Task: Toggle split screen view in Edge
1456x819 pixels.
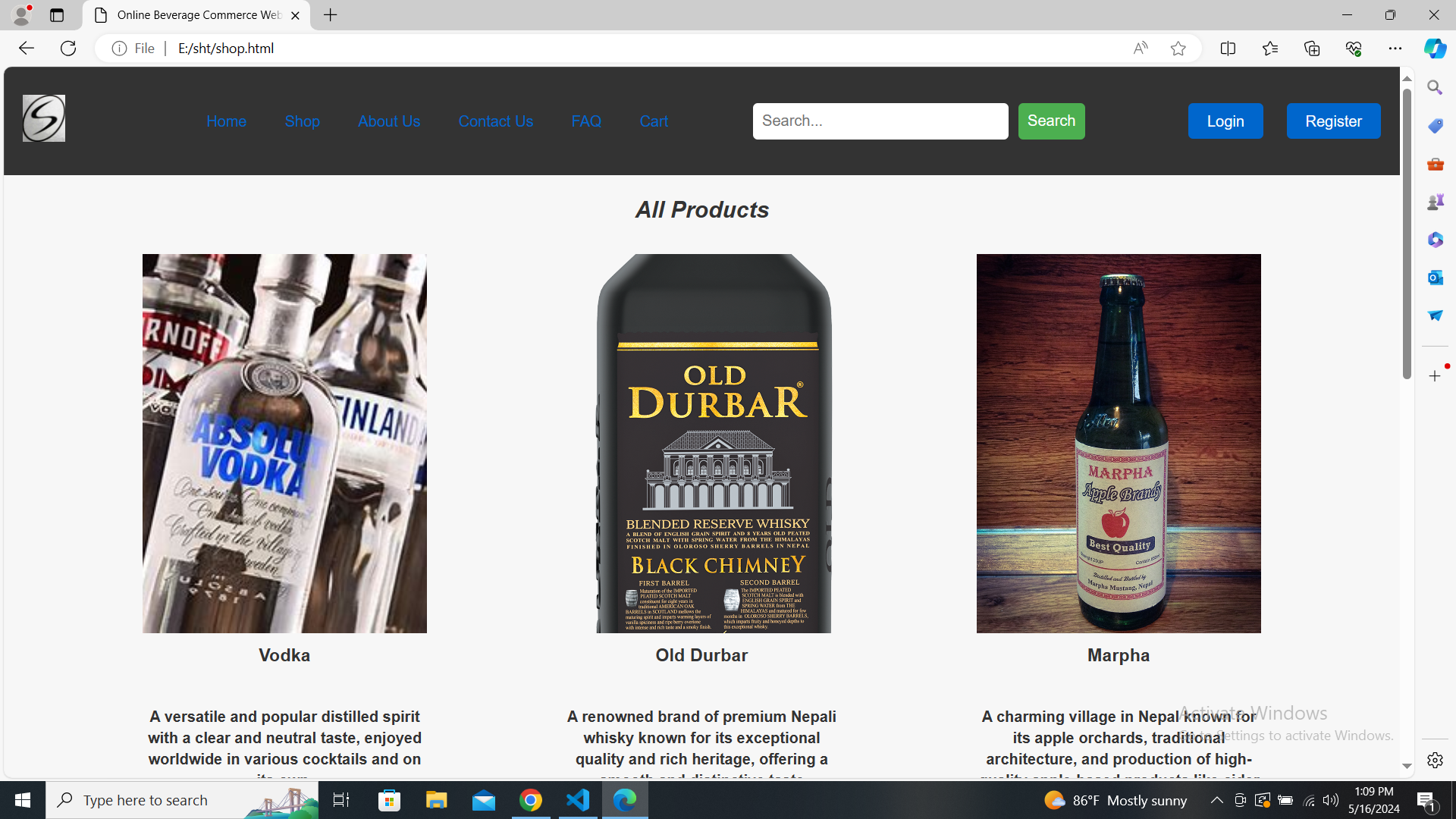Action: [x=1228, y=48]
